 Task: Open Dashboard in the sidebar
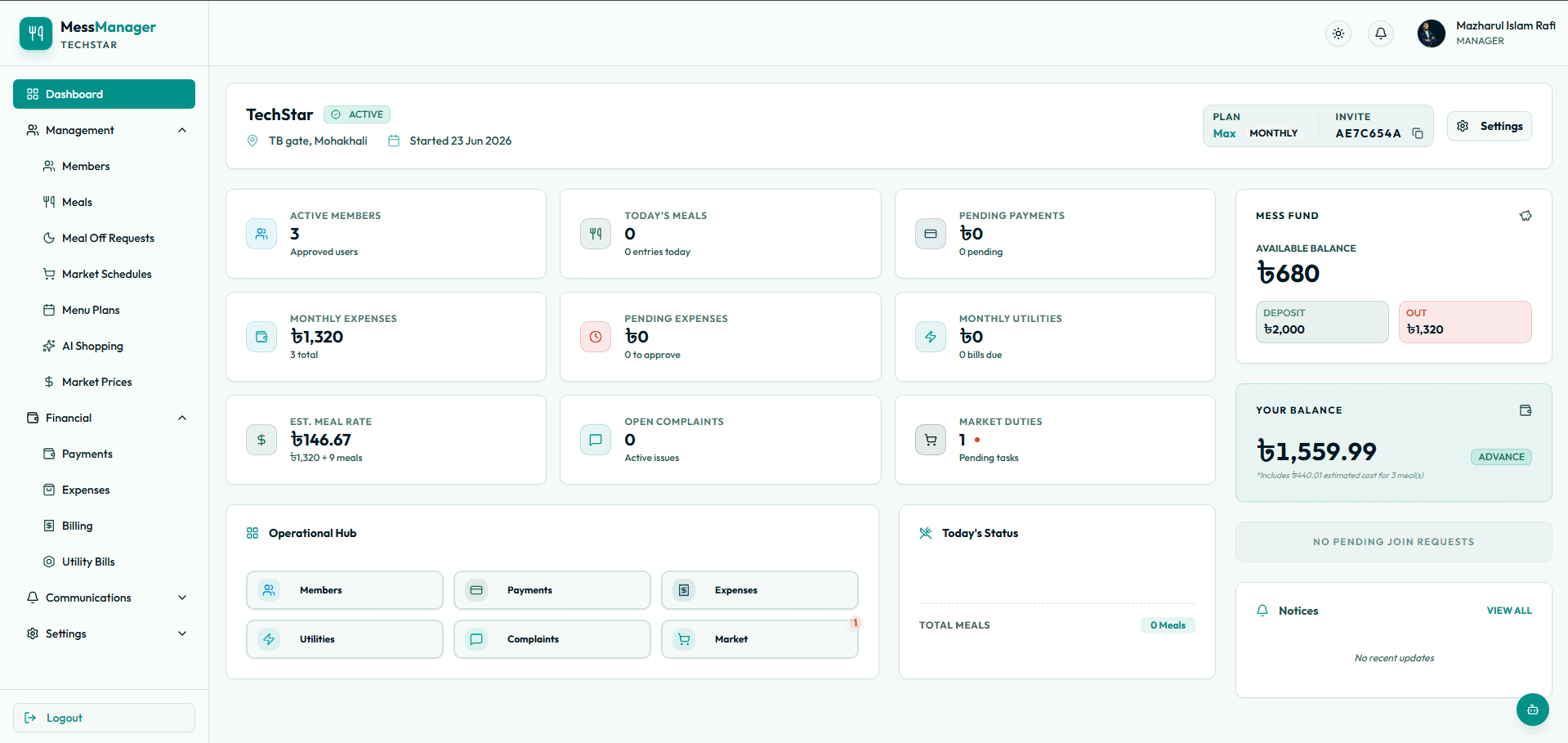pos(104,94)
